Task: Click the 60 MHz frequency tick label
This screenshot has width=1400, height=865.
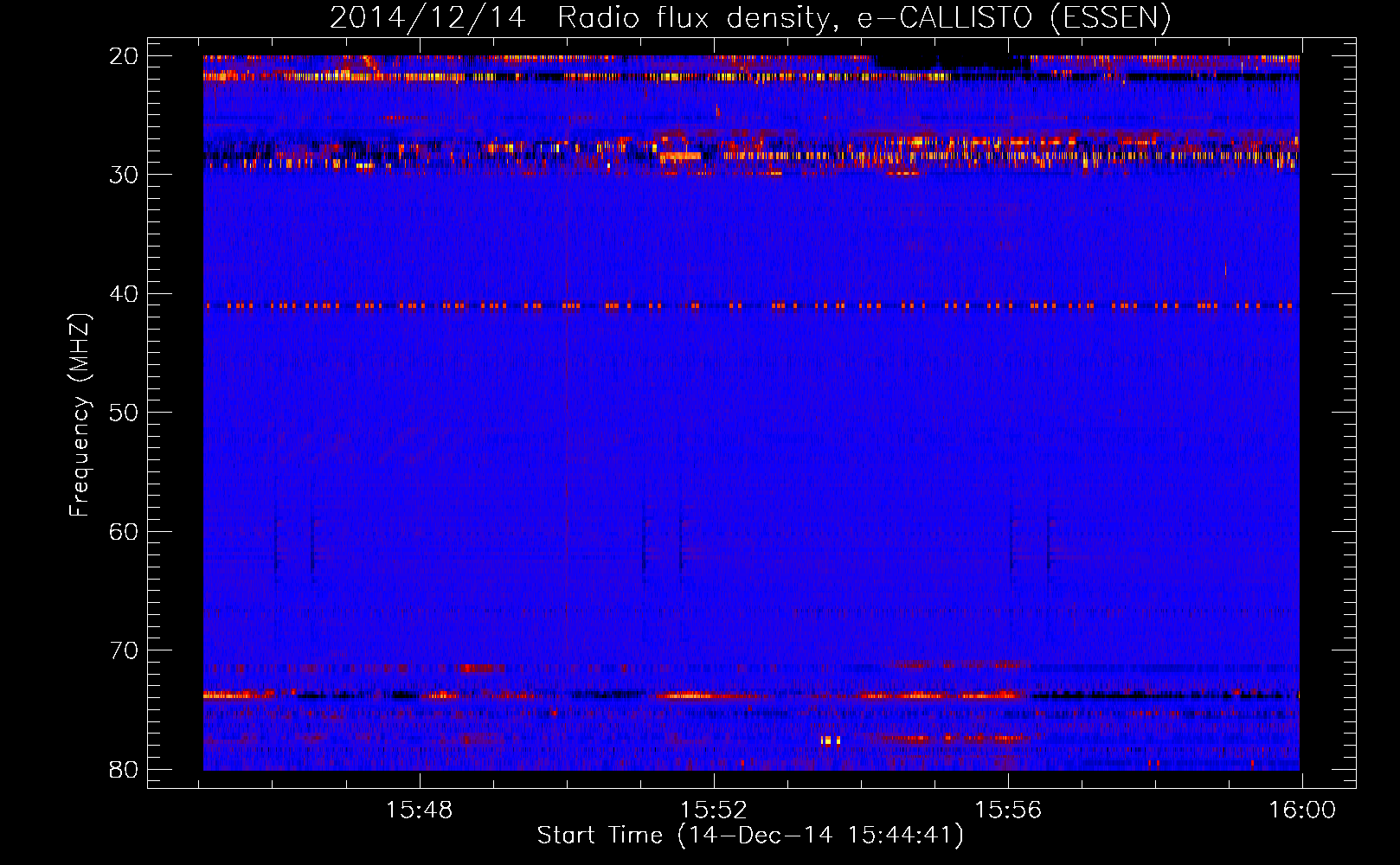Action: pyautogui.click(x=124, y=531)
